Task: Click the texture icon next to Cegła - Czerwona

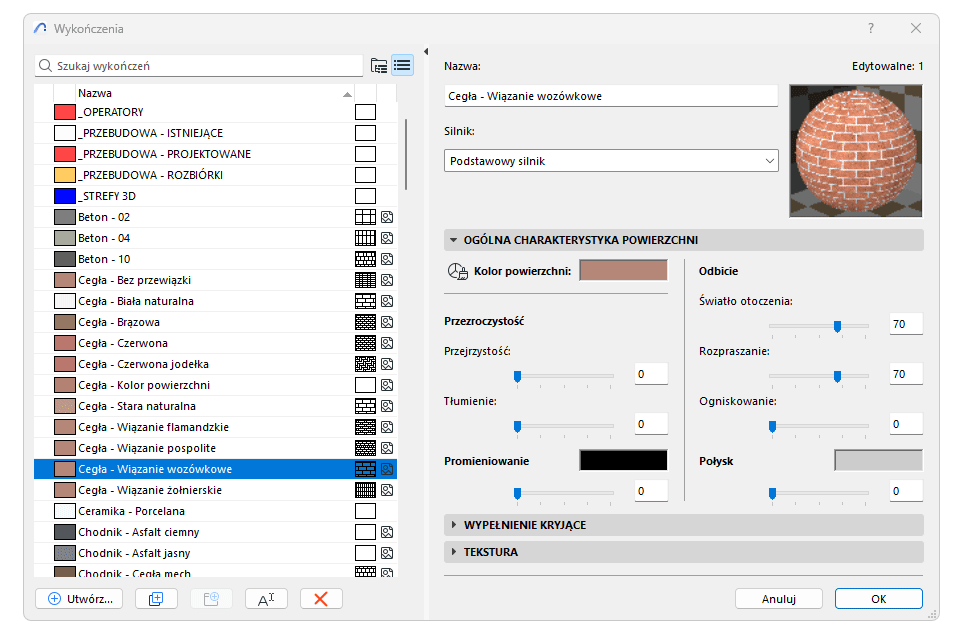Action: [388, 342]
